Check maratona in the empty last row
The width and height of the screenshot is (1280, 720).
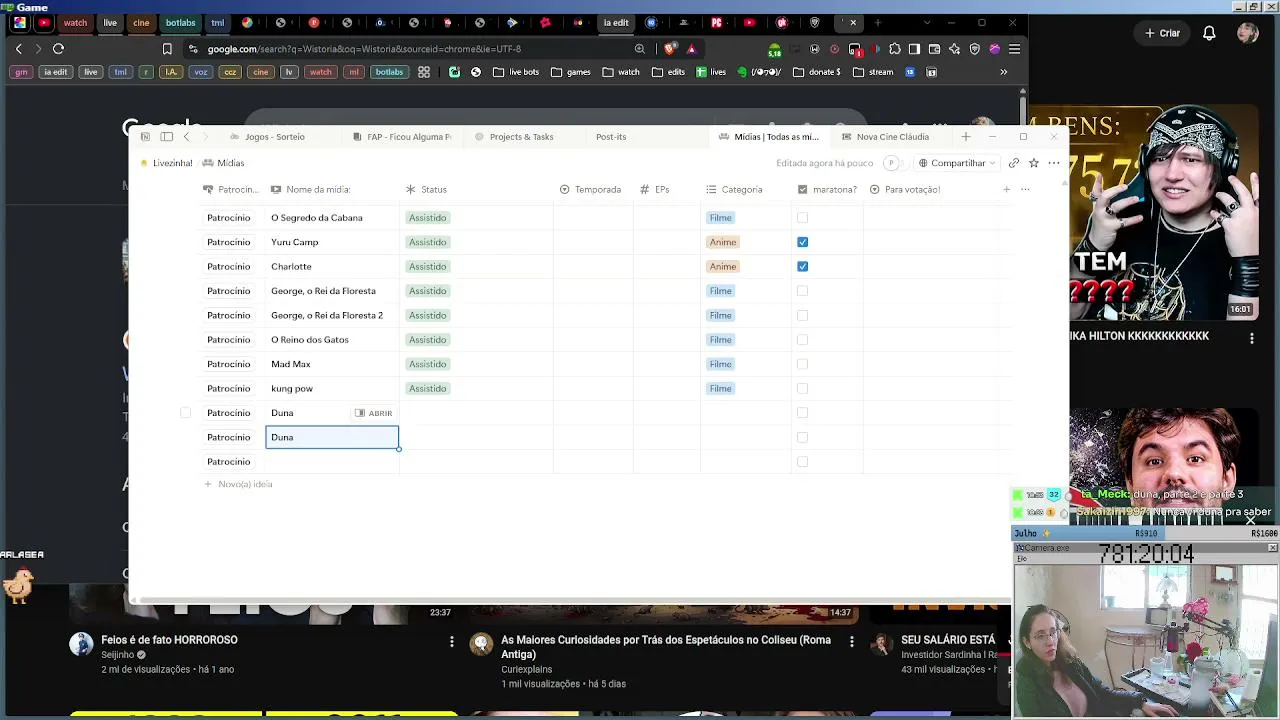coord(802,462)
